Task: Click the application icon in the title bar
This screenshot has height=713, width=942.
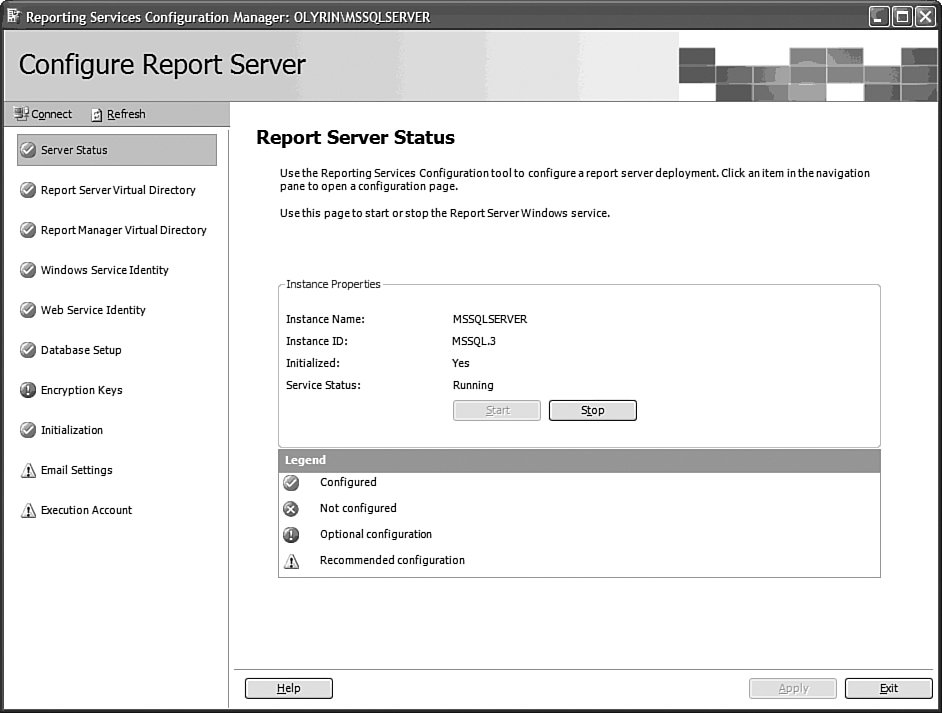Action: pos(13,16)
